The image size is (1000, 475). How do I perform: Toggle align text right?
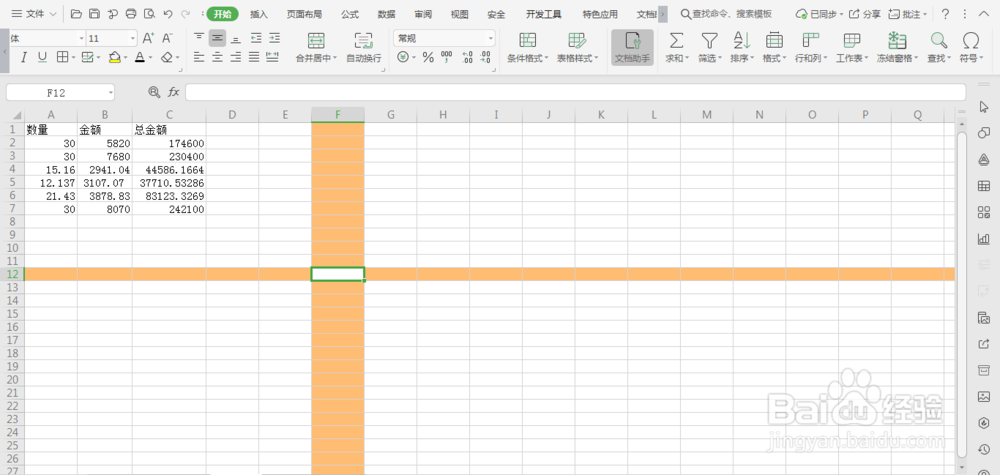click(x=236, y=57)
